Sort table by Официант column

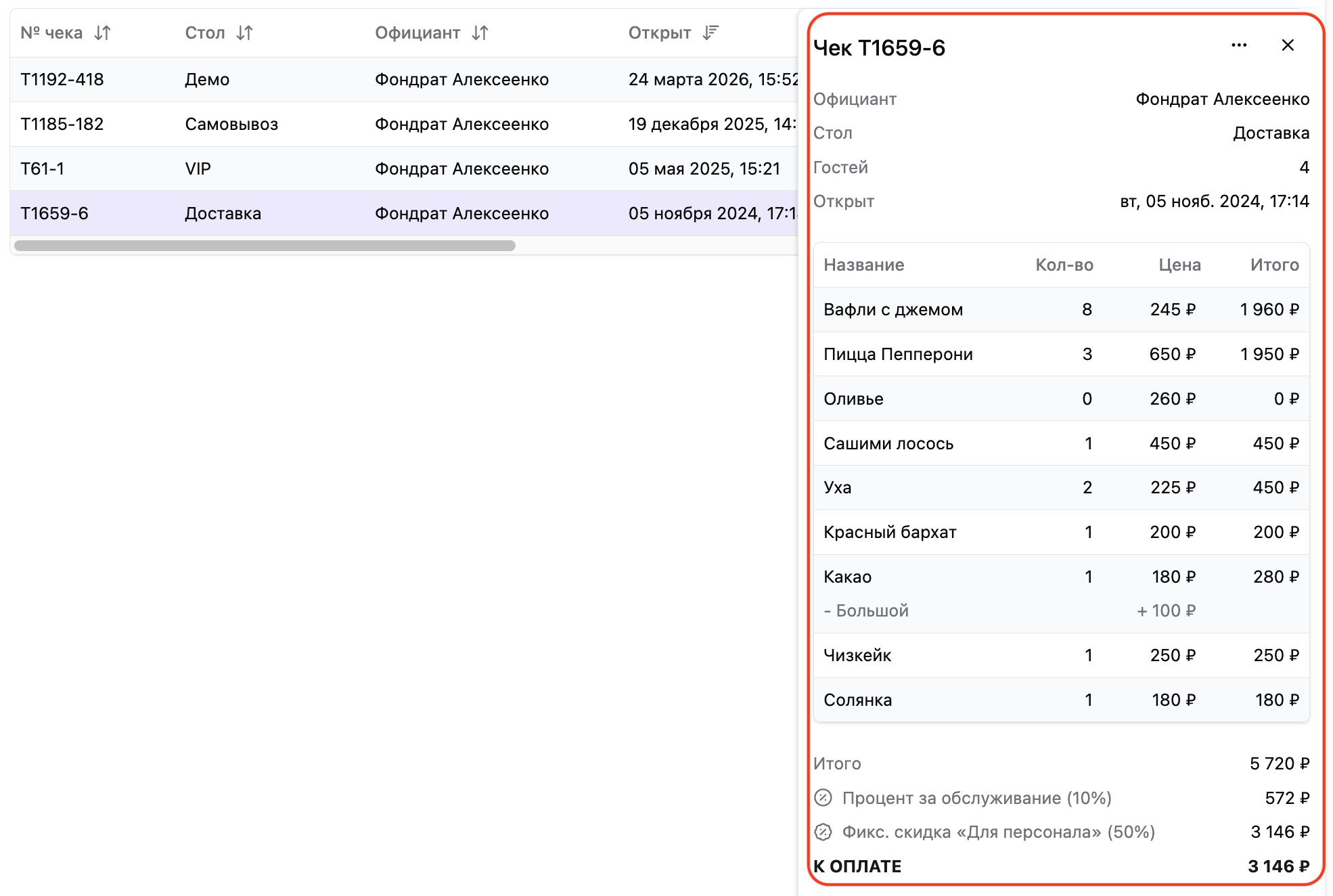click(x=480, y=32)
